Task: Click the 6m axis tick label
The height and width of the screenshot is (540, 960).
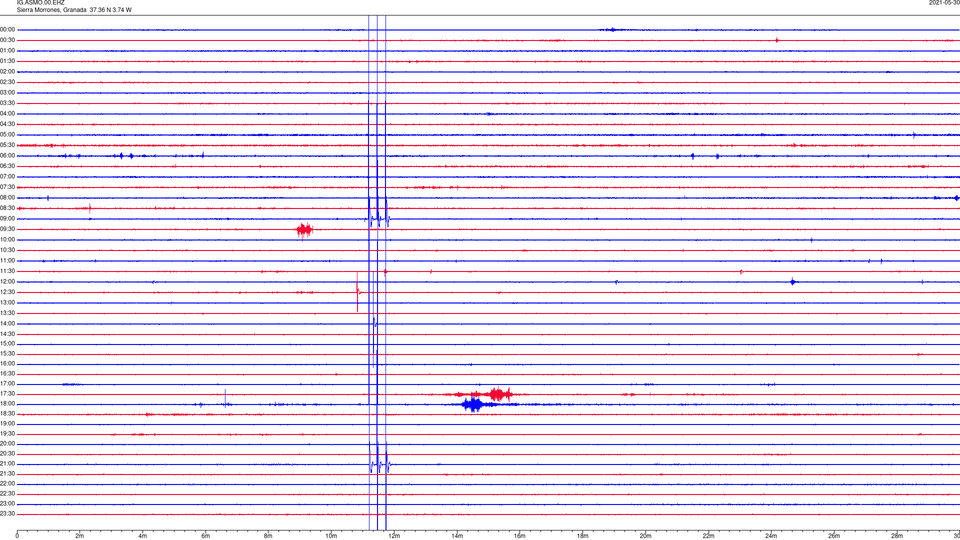Action: coord(206,536)
